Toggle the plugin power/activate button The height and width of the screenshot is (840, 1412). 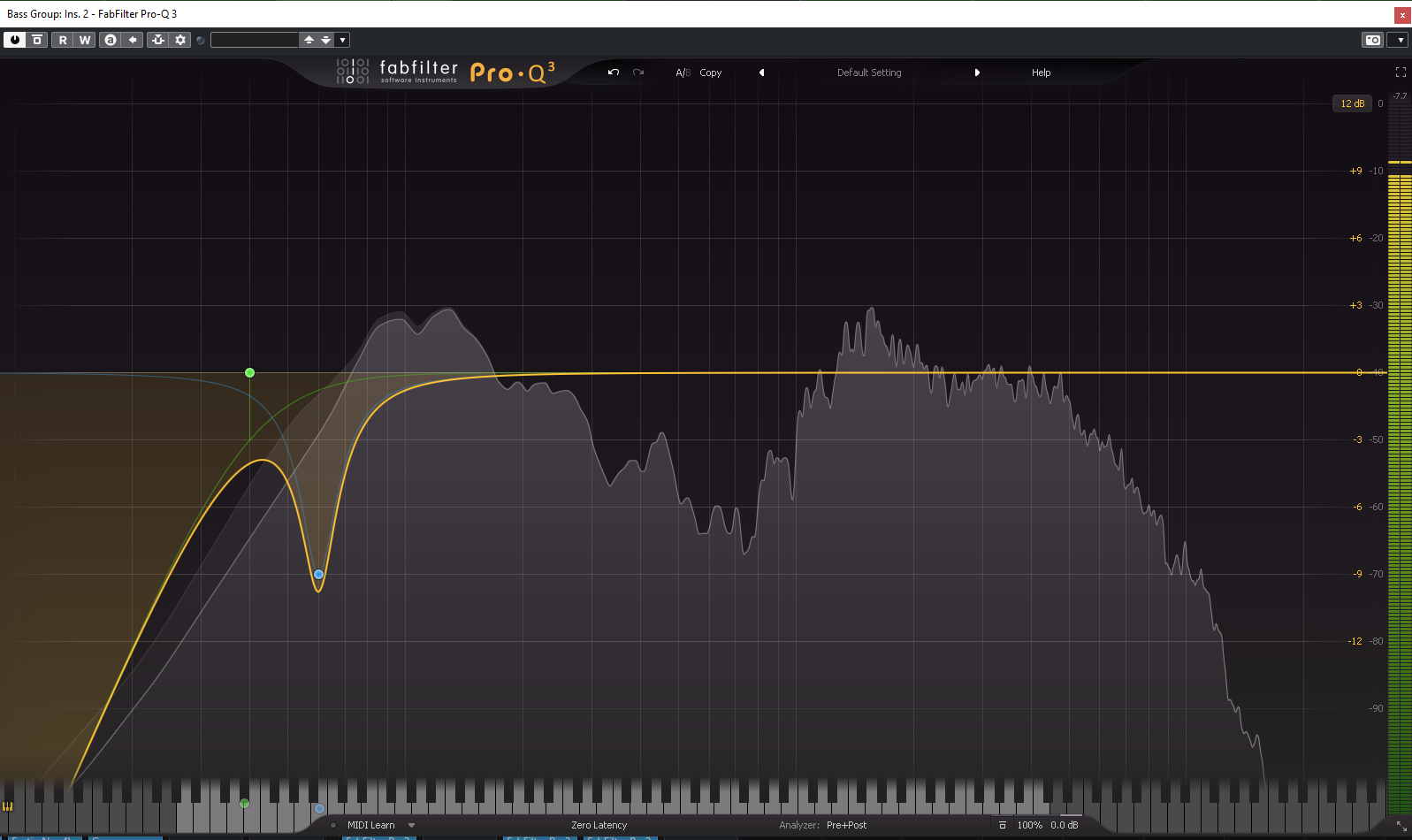tap(15, 40)
